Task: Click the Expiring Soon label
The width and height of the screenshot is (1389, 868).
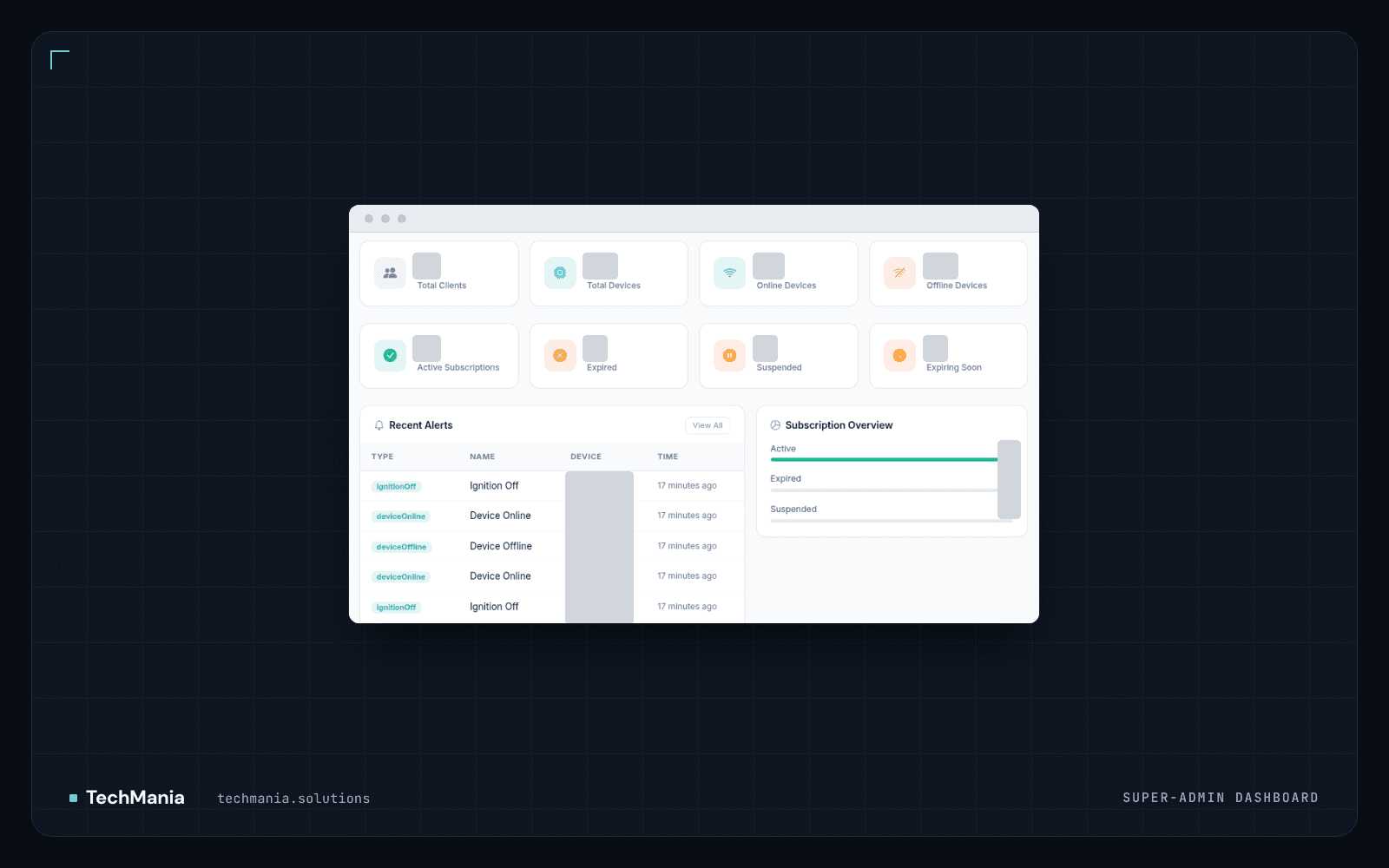Action: click(x=954, y=368)
